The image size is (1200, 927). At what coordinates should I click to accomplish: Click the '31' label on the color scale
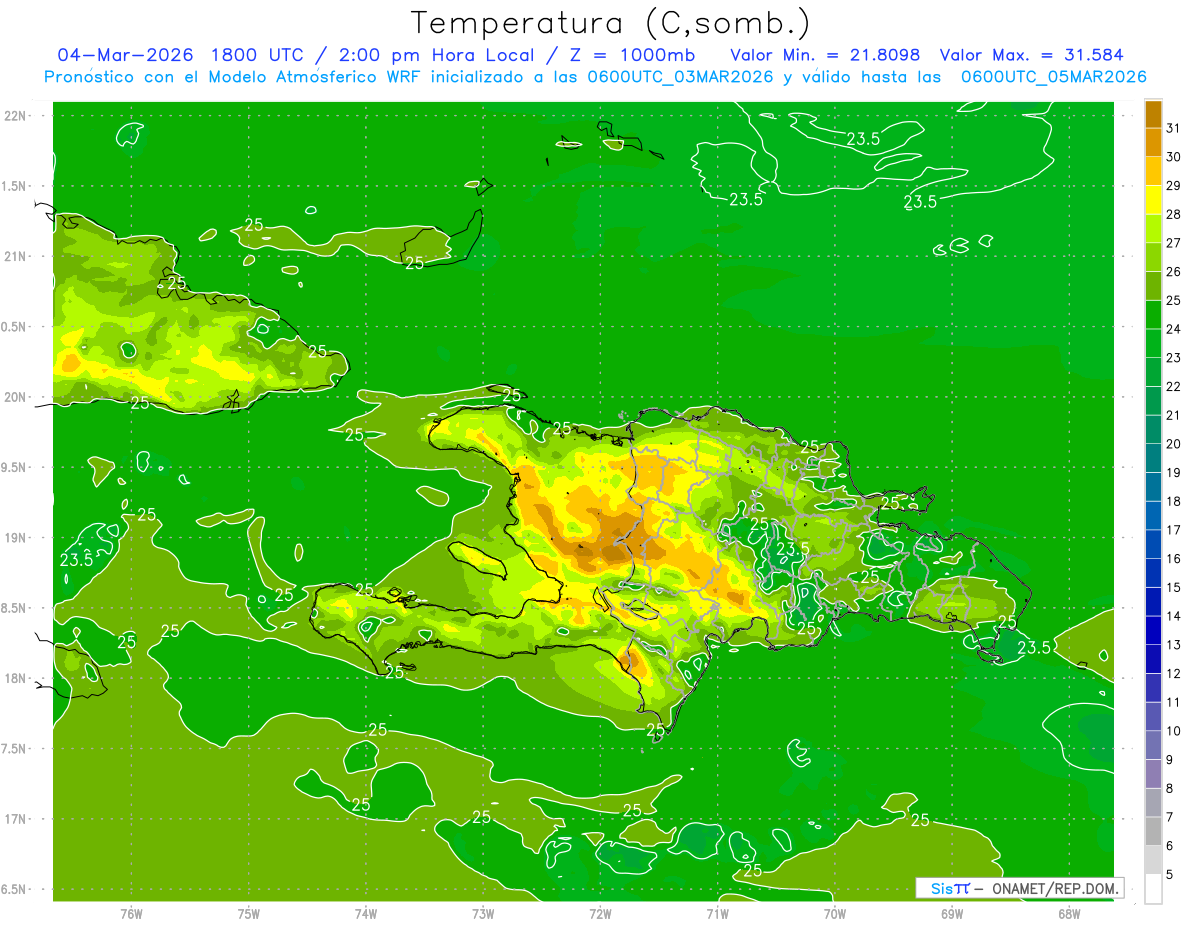[x=1173, y=128]
